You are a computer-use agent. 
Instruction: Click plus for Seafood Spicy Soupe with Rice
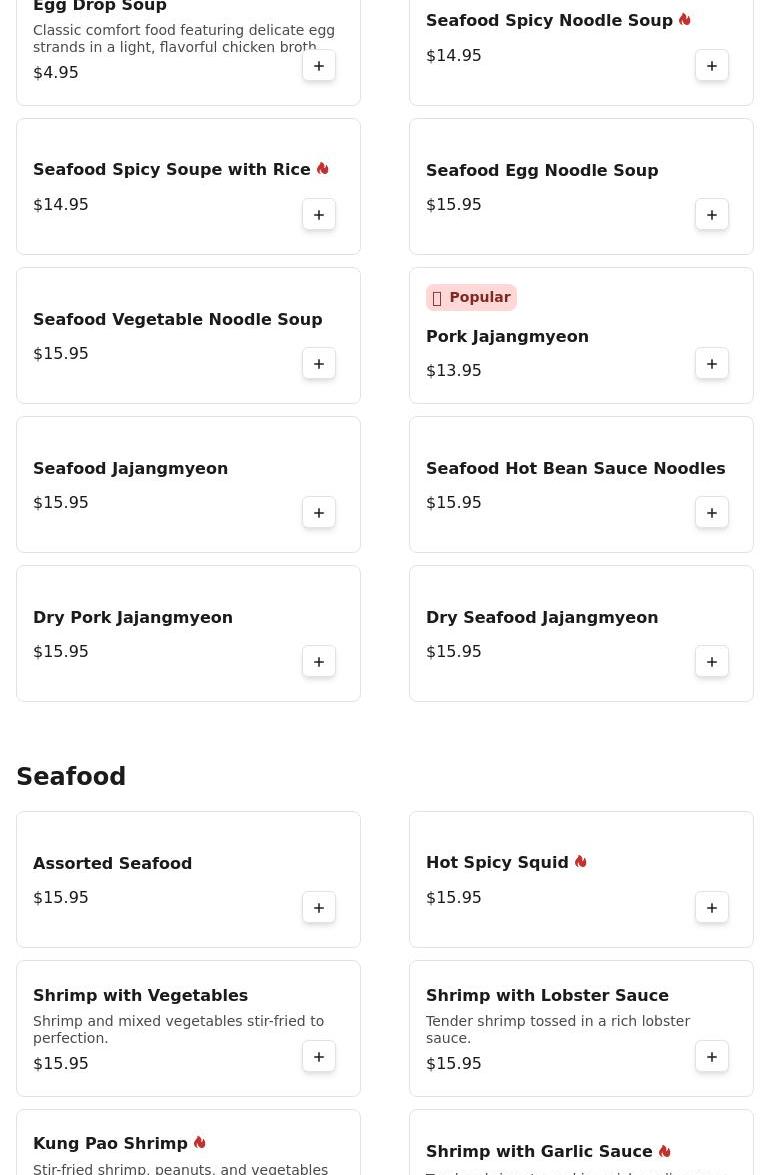(319, 215)
